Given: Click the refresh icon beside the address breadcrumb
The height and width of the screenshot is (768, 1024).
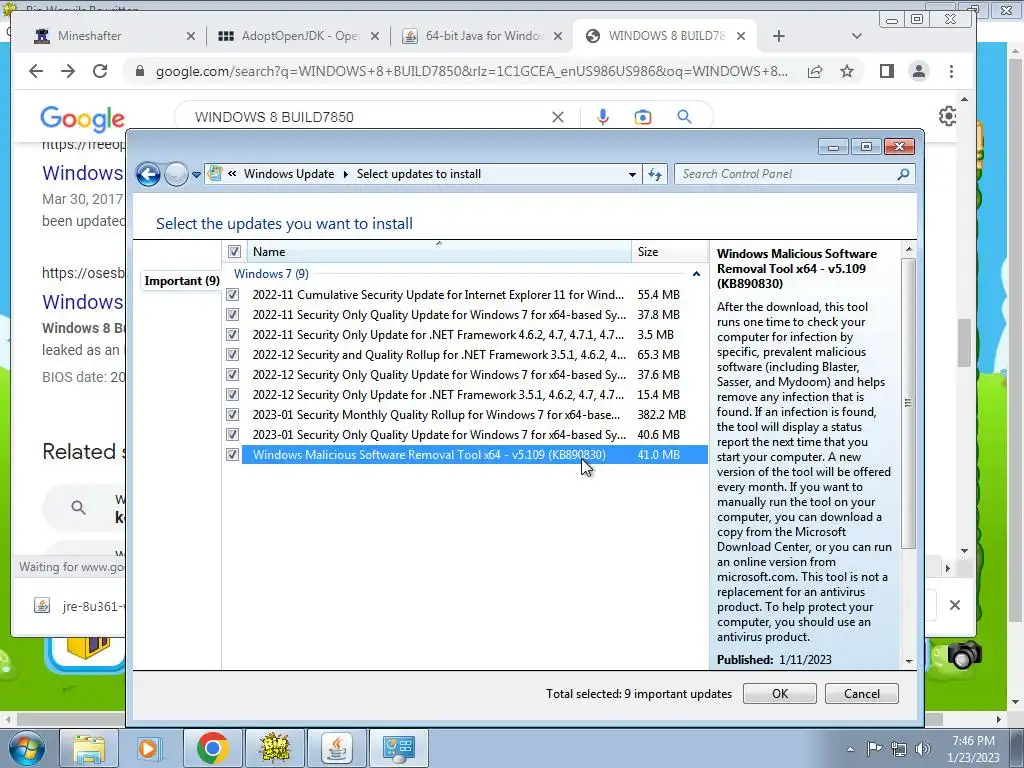Looking at the screenshot, I should coord(655,174).
